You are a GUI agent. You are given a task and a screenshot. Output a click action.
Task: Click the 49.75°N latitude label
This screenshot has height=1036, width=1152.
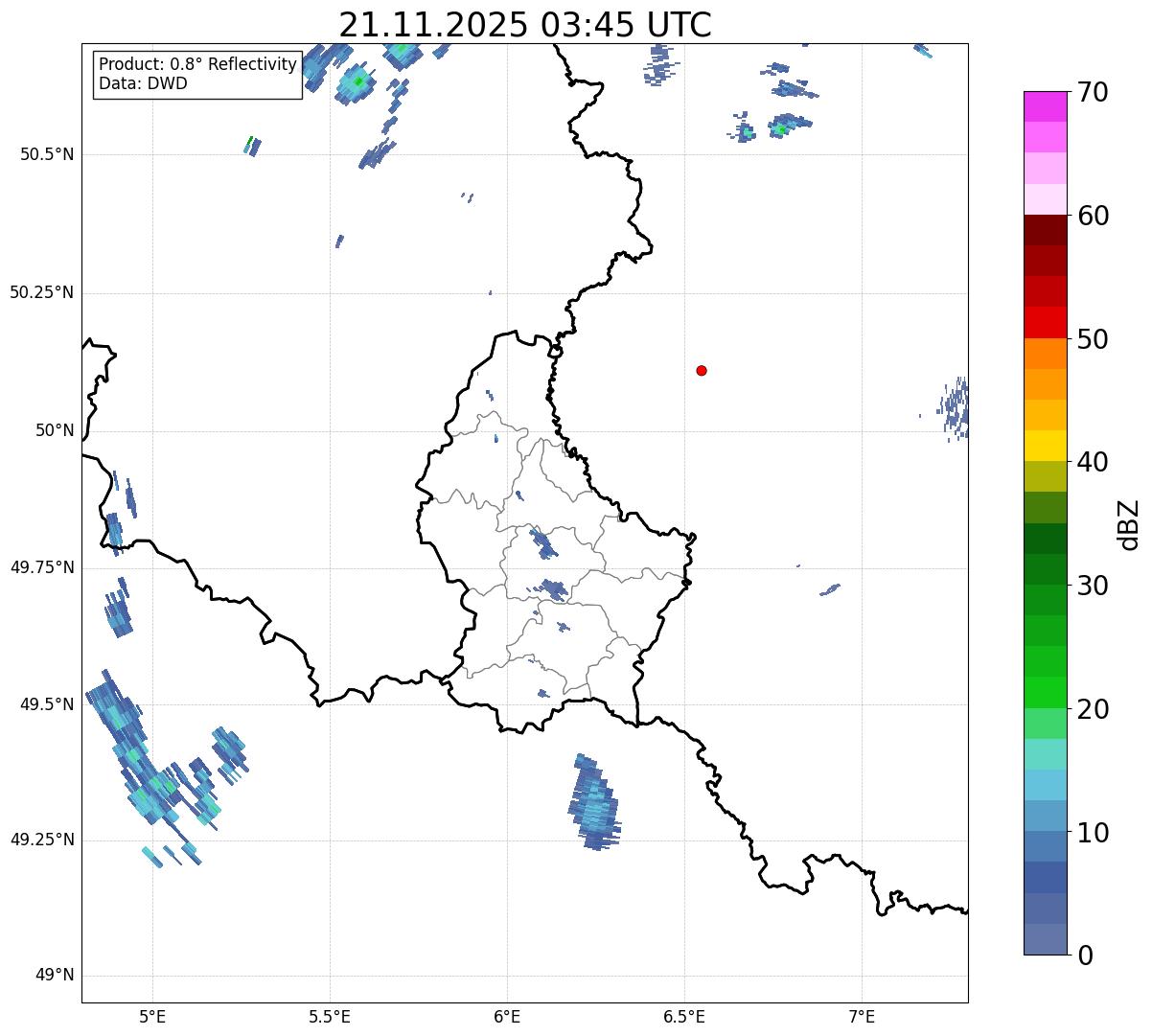pos(42,567)
